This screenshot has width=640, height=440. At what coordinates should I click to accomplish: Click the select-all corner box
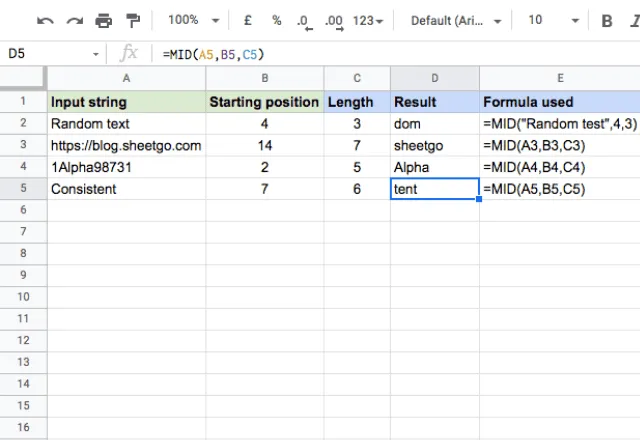tap(23, 78)
